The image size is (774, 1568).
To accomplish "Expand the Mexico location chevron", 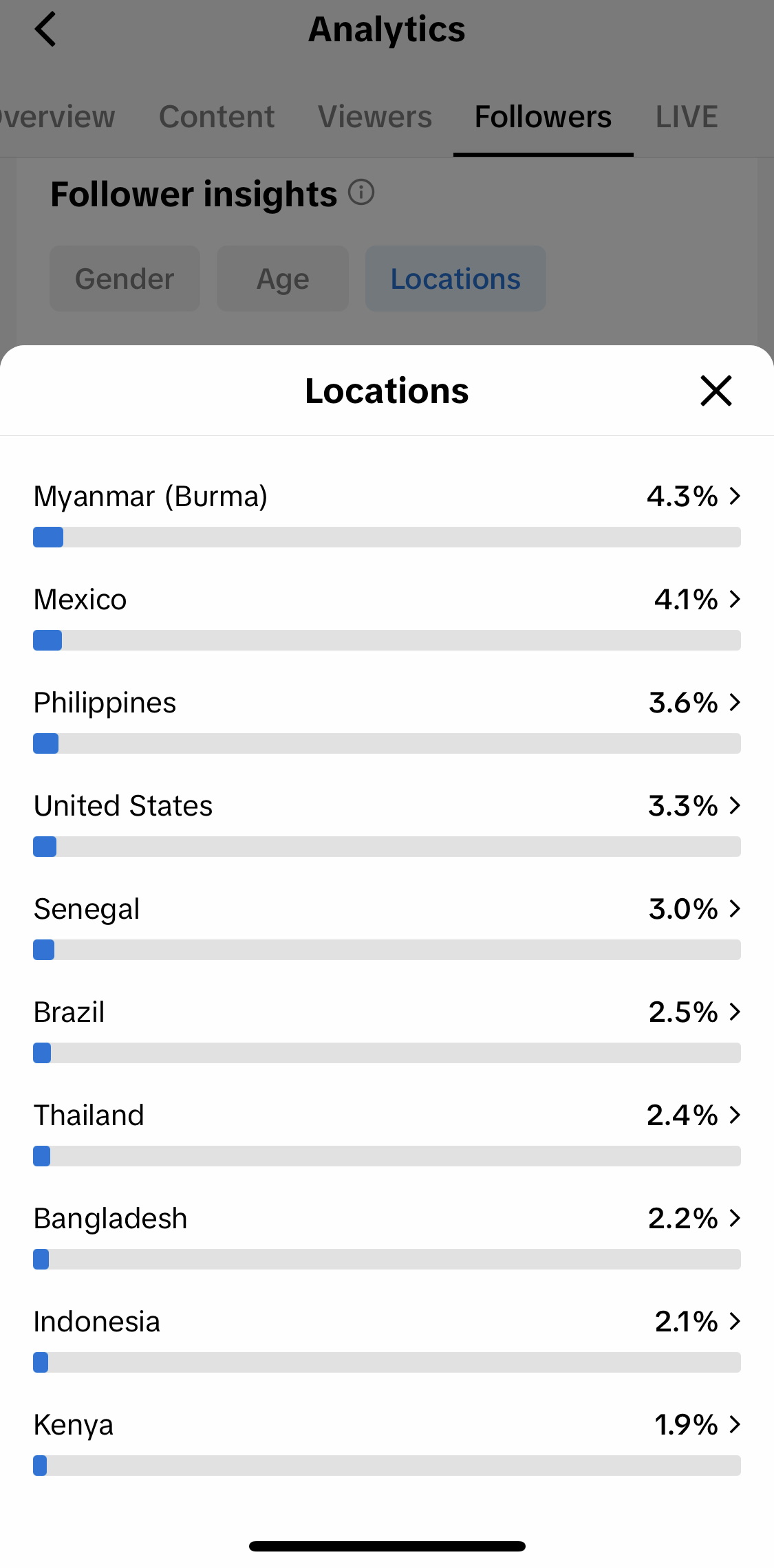I will [735, 599].
